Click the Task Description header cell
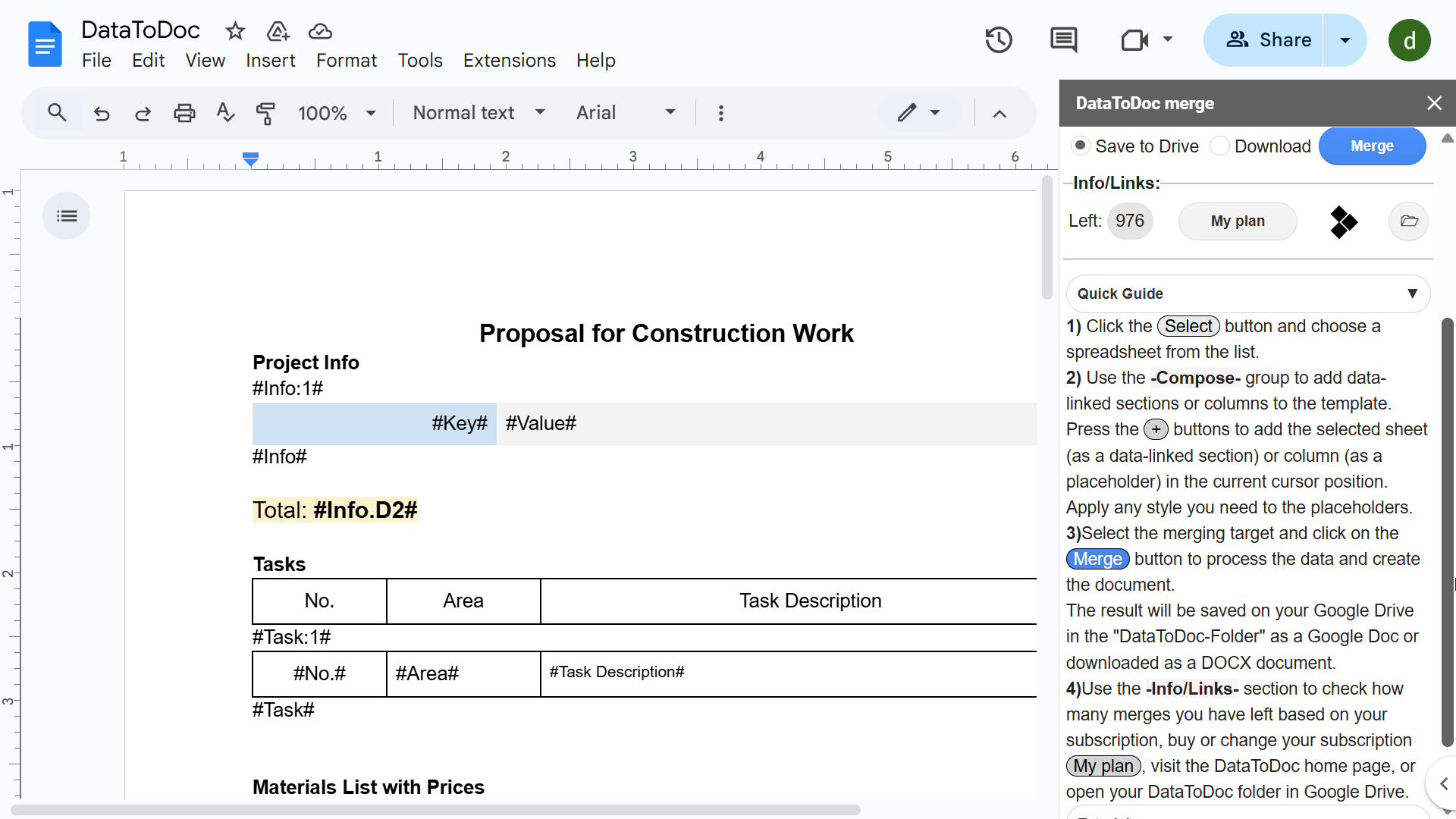This screenshot has height=819, width=1456. pos(789,601)
